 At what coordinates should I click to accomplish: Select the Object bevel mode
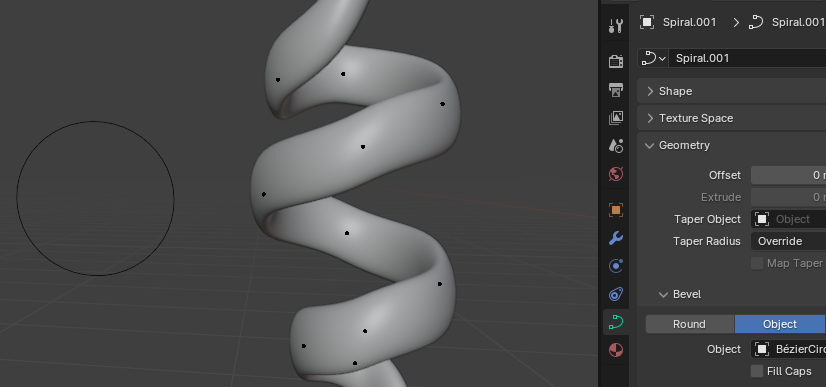coord(780,324)
